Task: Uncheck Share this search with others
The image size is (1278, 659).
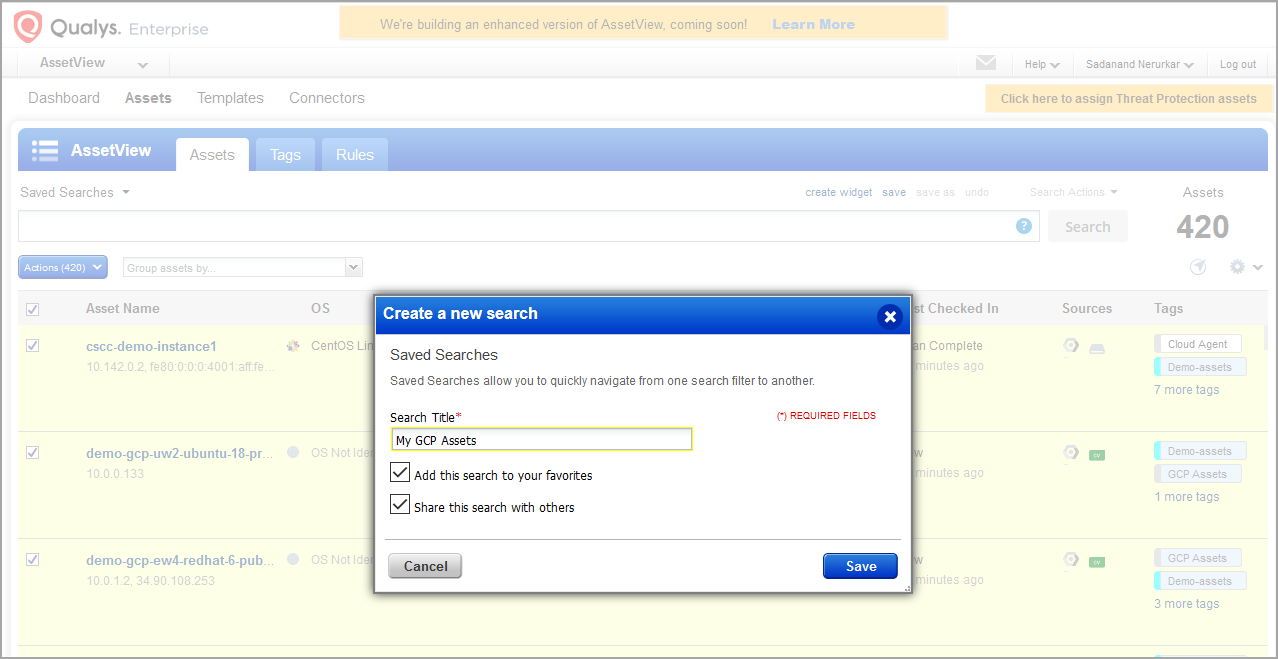Action: [400, 504]
